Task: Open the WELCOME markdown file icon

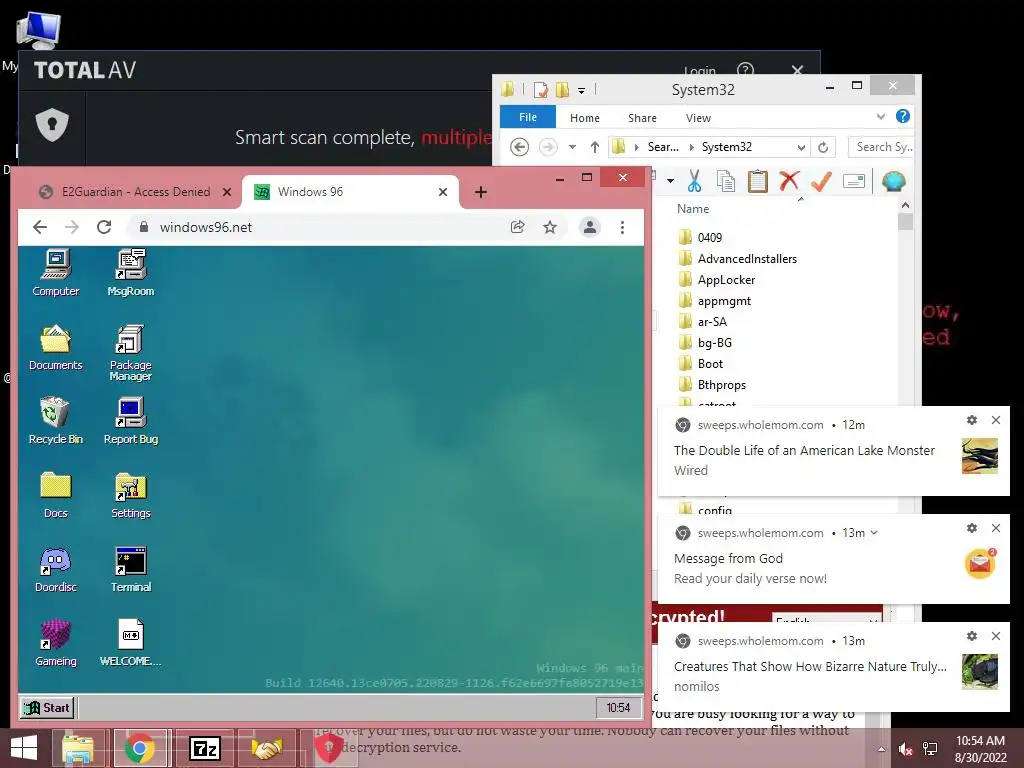Action: 131,643
